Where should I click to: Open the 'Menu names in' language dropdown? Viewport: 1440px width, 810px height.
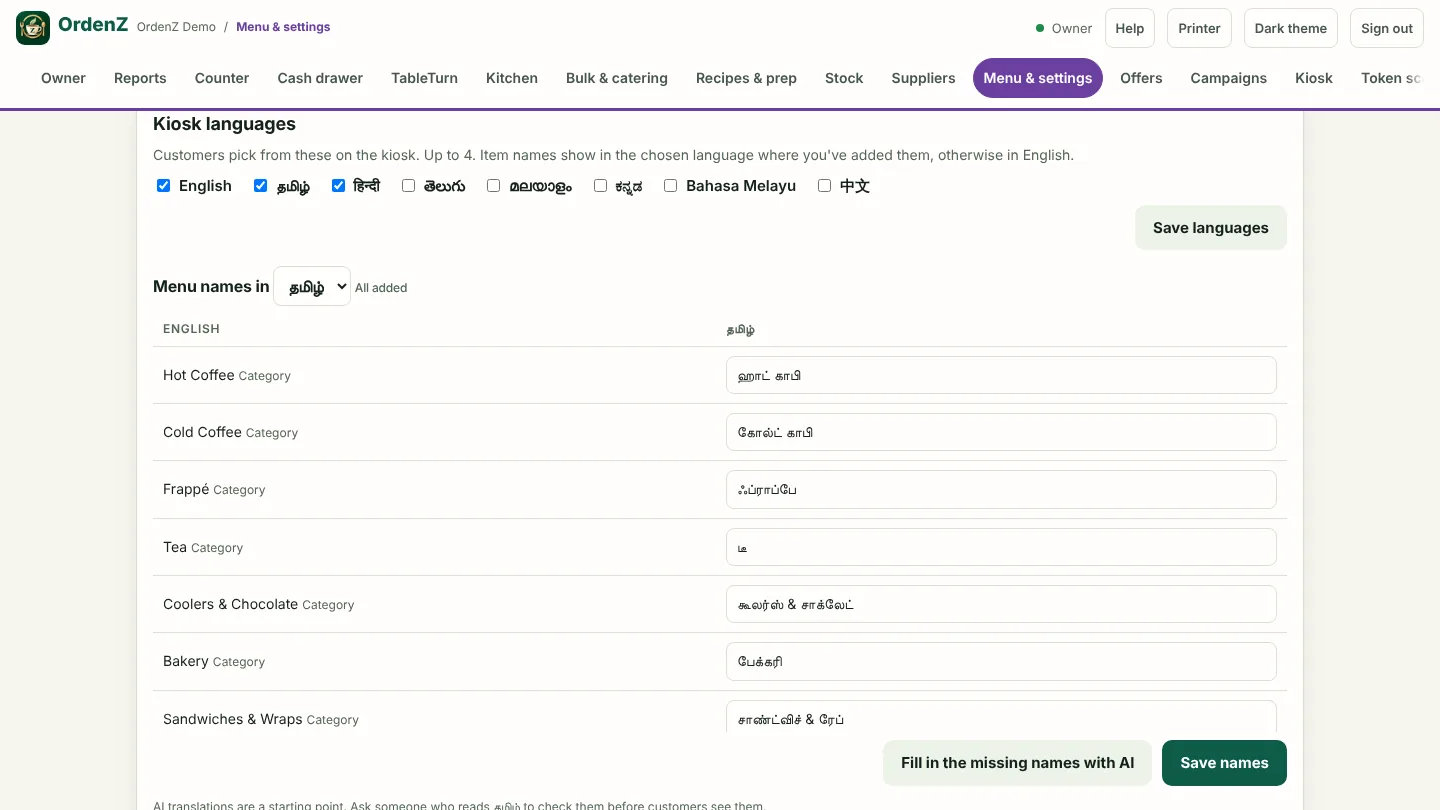point(312,286)
